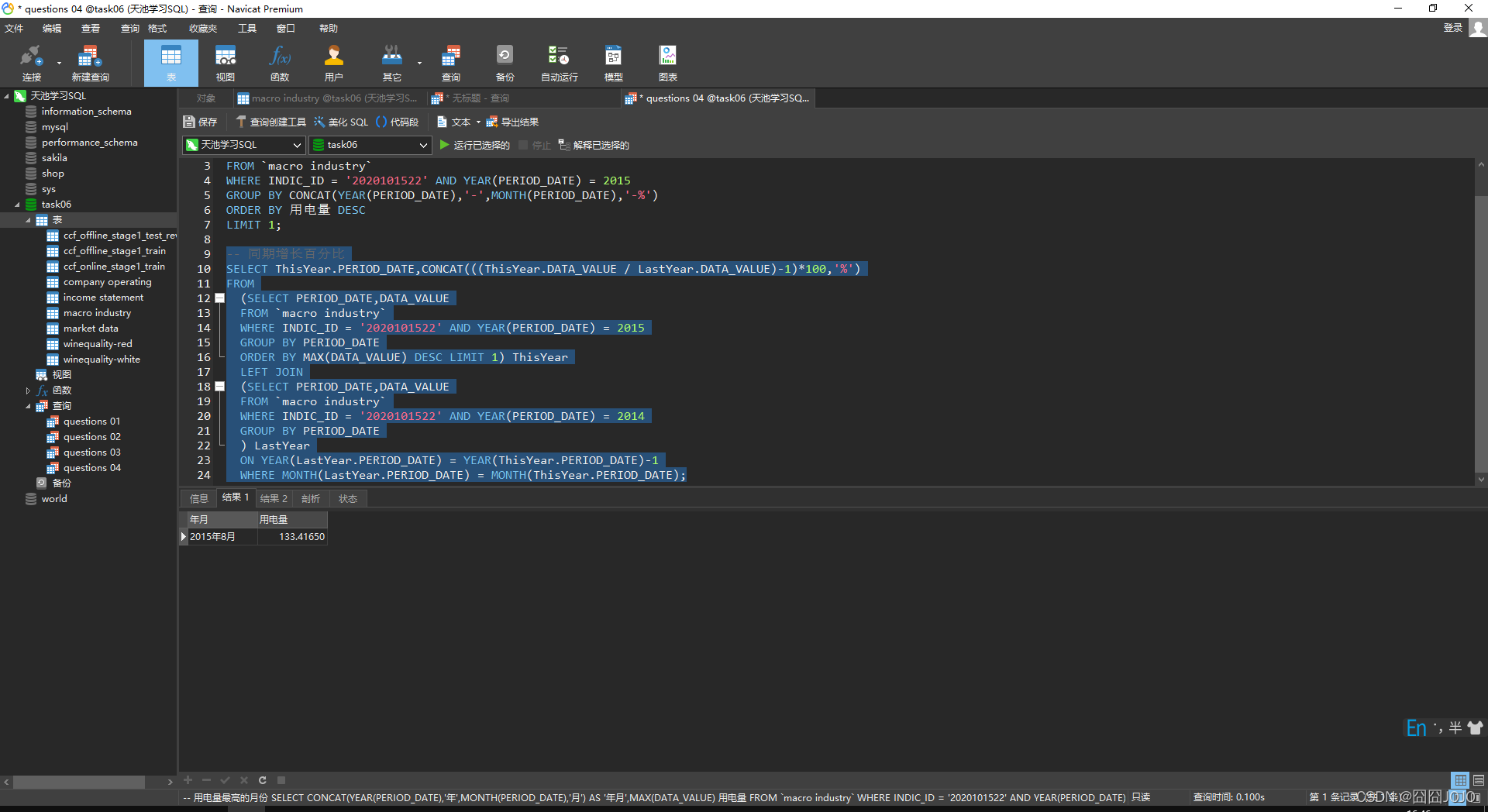Select the macro industry table in tree
Image resolution: width=1488 pixels, height=812 pixels.
pyautogui.click(x=97, y=313)
